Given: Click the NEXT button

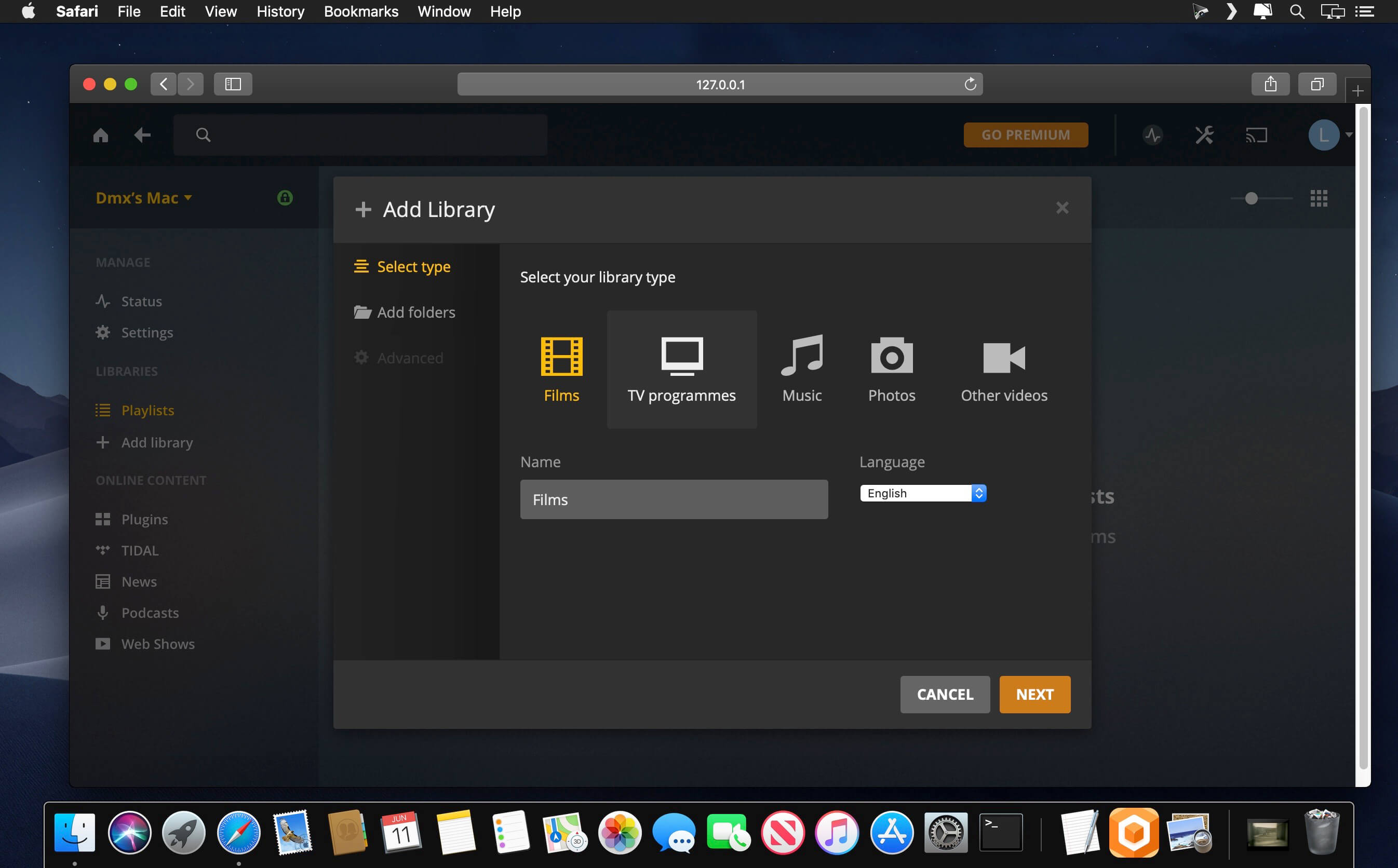Looking at the screenshot, I should coord(1034,695).
